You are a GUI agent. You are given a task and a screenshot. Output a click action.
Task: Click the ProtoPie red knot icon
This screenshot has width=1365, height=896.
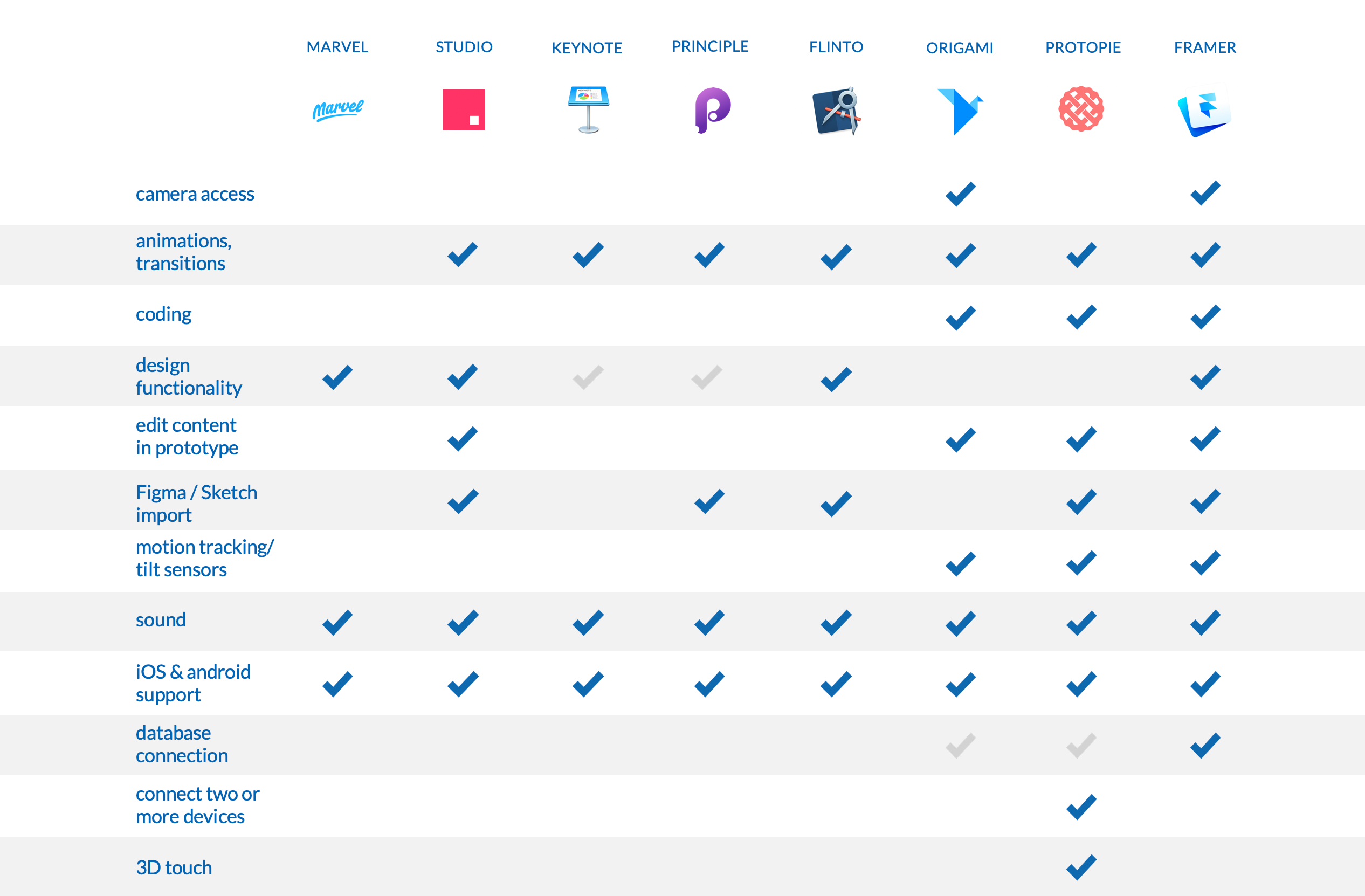[1081, 109]
